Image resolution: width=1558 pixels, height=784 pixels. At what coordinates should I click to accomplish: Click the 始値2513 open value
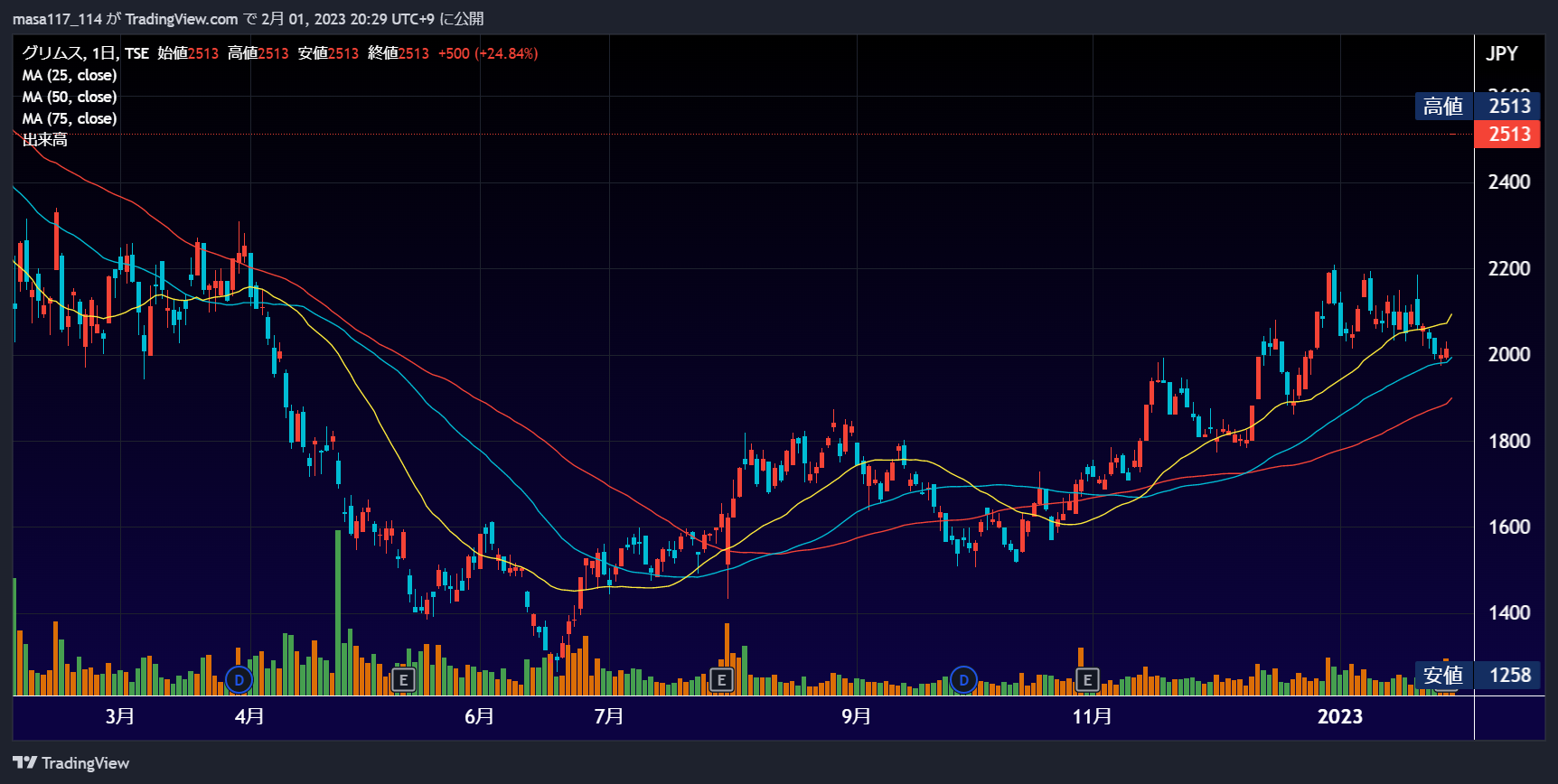(x=188, y=53)
